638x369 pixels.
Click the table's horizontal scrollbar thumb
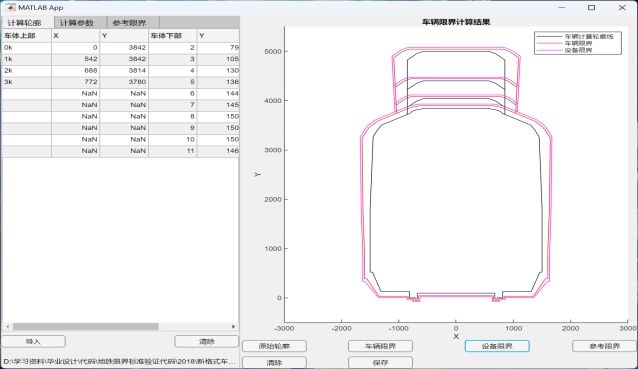point(85,327)
